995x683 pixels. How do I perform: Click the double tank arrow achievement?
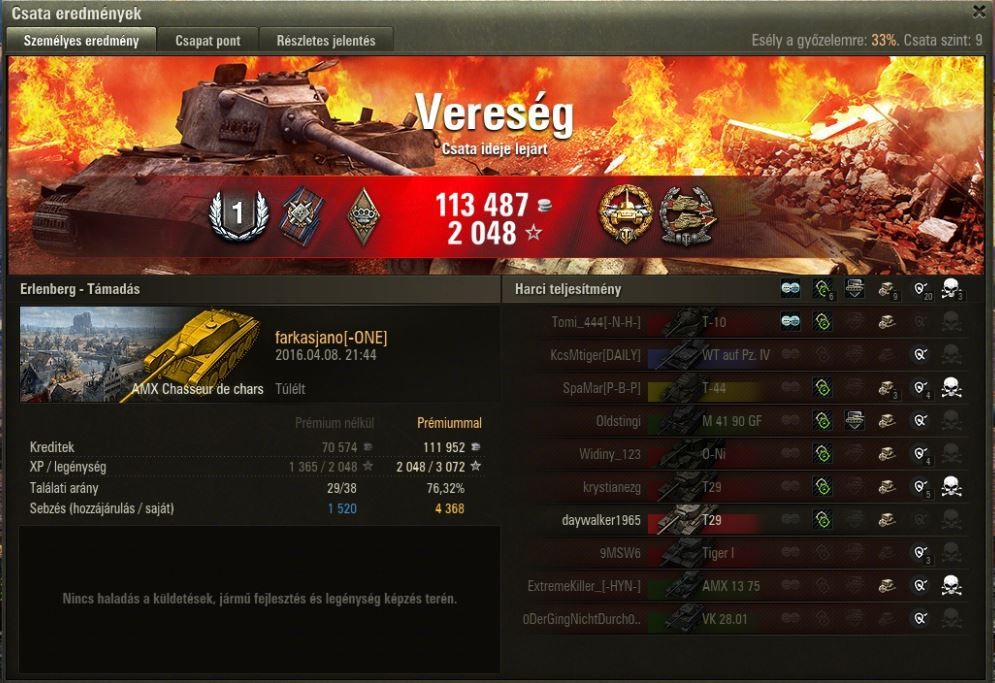(x=686, y=216)
